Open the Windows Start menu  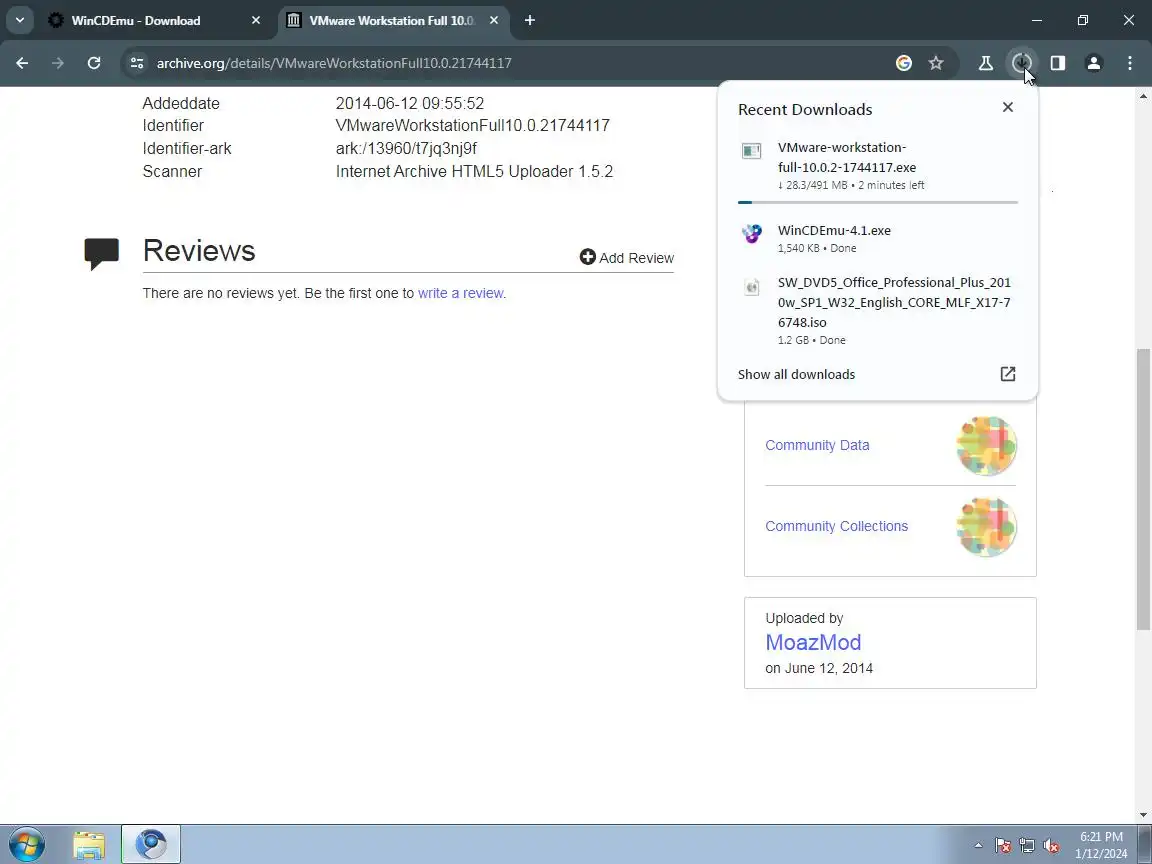click(x=26, y=844)
